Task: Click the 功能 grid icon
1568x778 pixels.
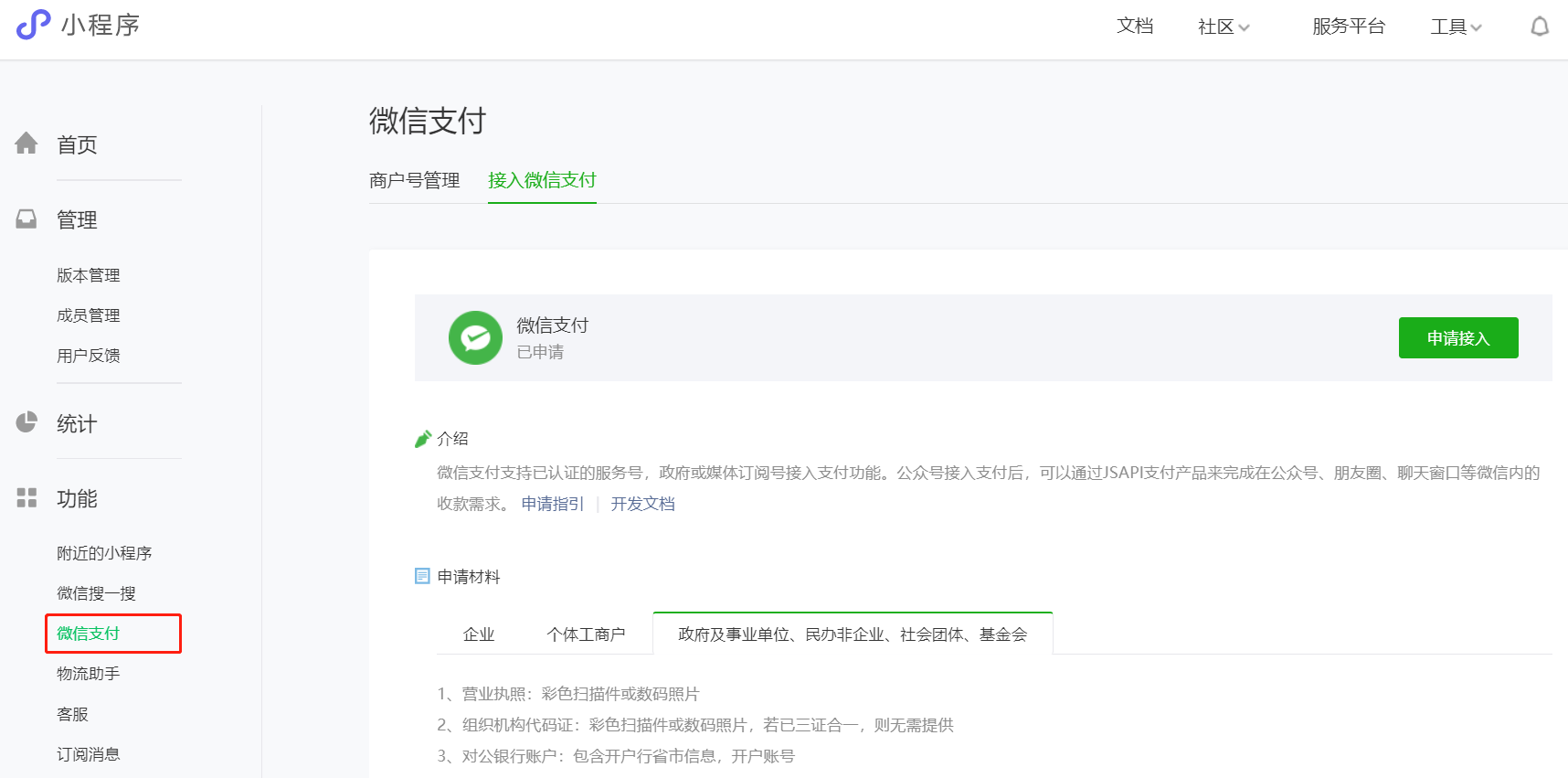Action: pyautogui.click(x=26, y=497)
